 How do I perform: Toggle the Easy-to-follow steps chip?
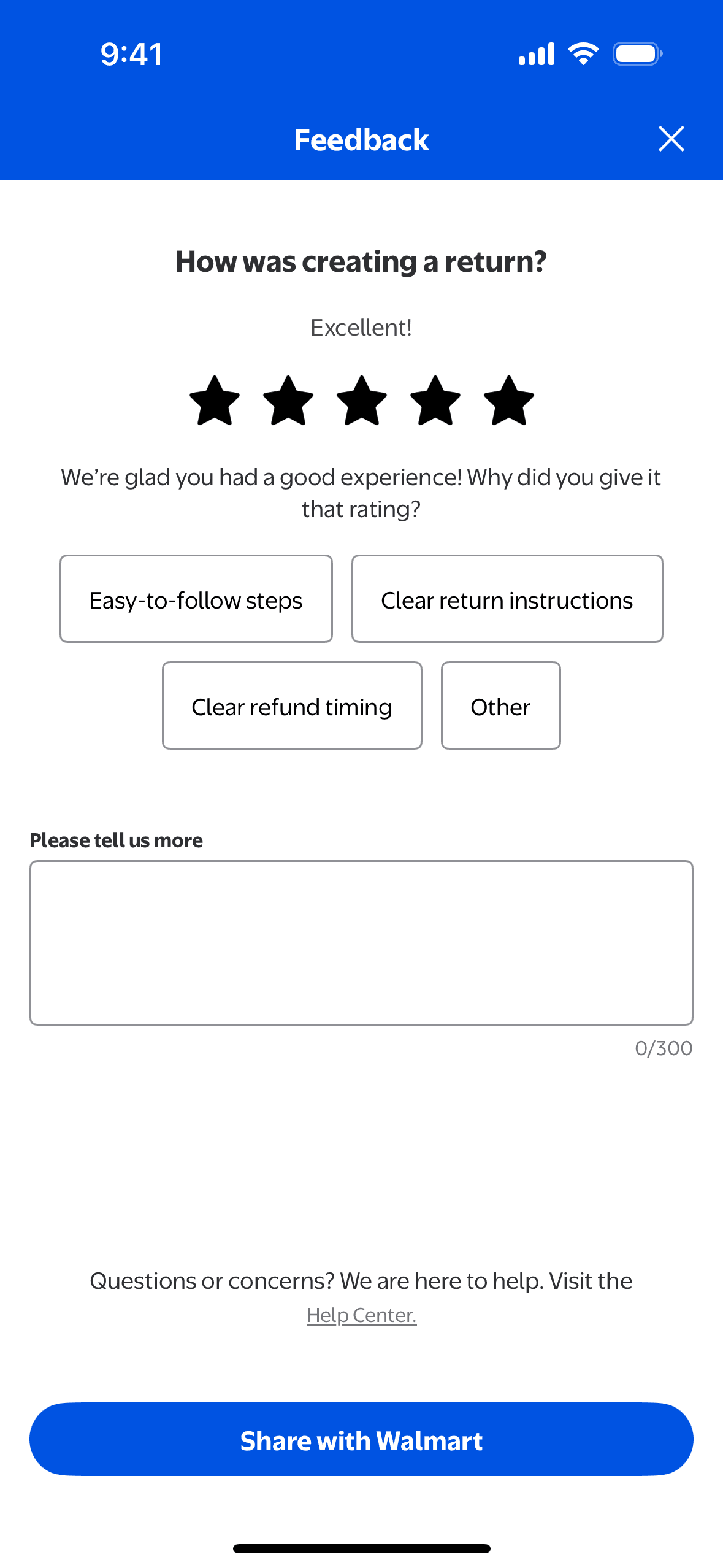click(x=196, y=599)
